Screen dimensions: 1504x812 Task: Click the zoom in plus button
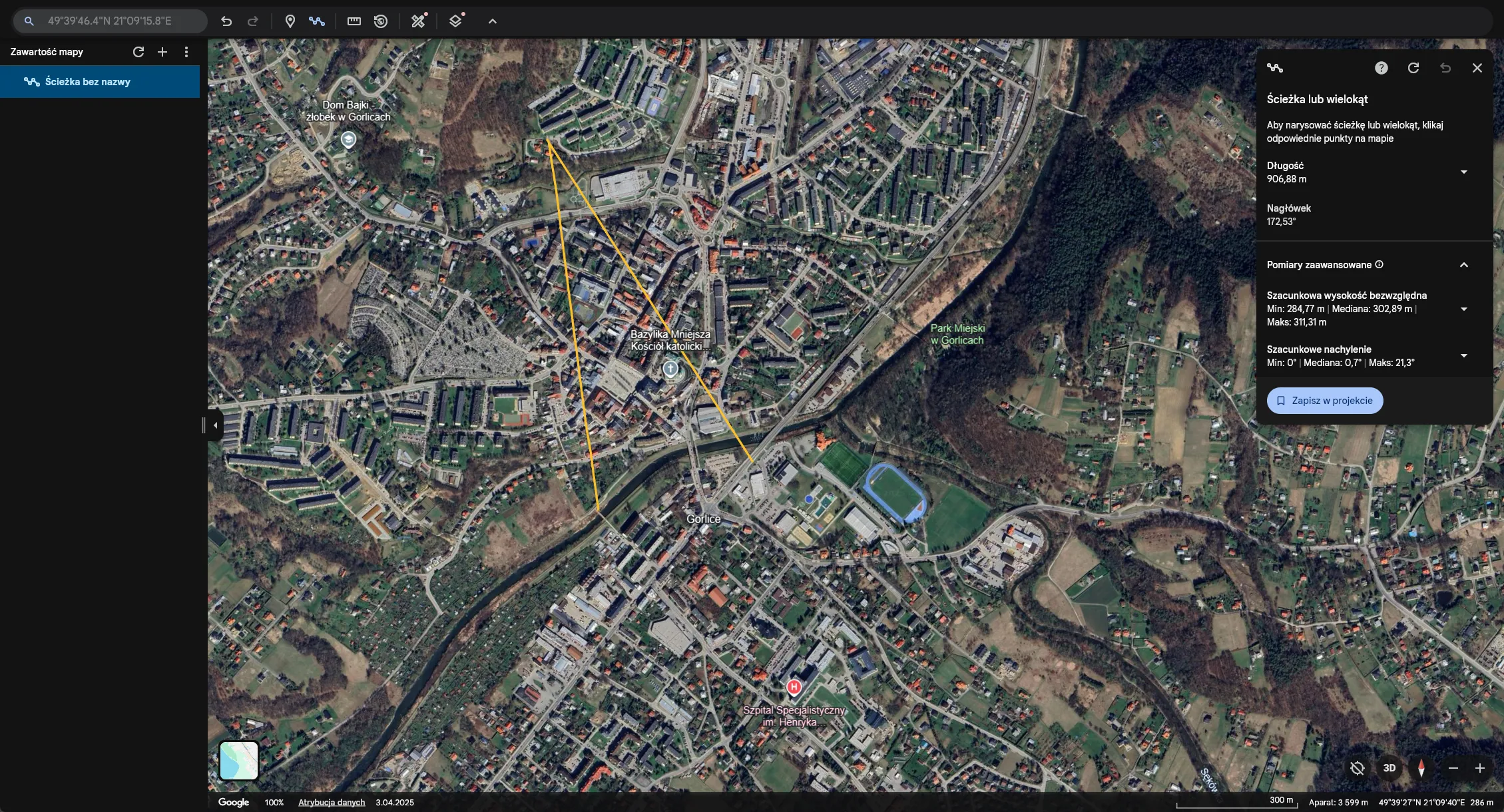click(1479, 768)
